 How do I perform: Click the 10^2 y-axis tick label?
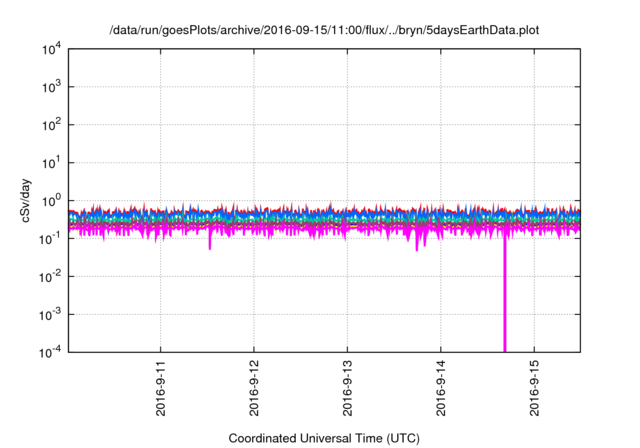click(x=51, y=124)
